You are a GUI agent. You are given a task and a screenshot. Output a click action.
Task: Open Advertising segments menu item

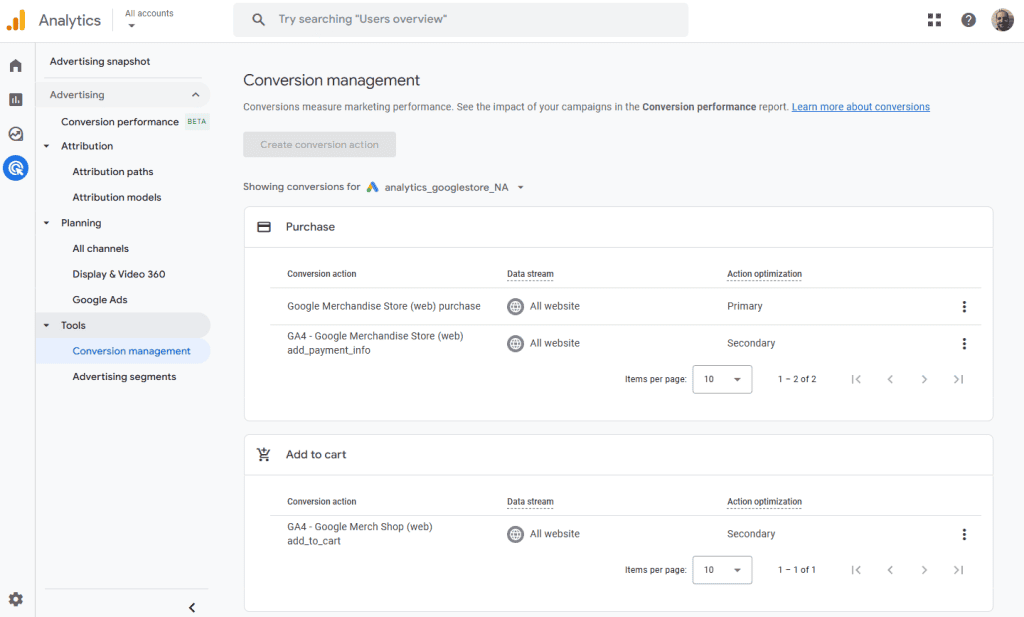pyautogui.click(x=124, y=377)
